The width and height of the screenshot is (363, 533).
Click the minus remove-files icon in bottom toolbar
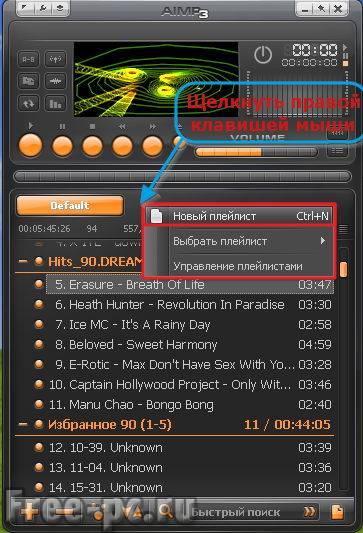click(x=65, y=512)
